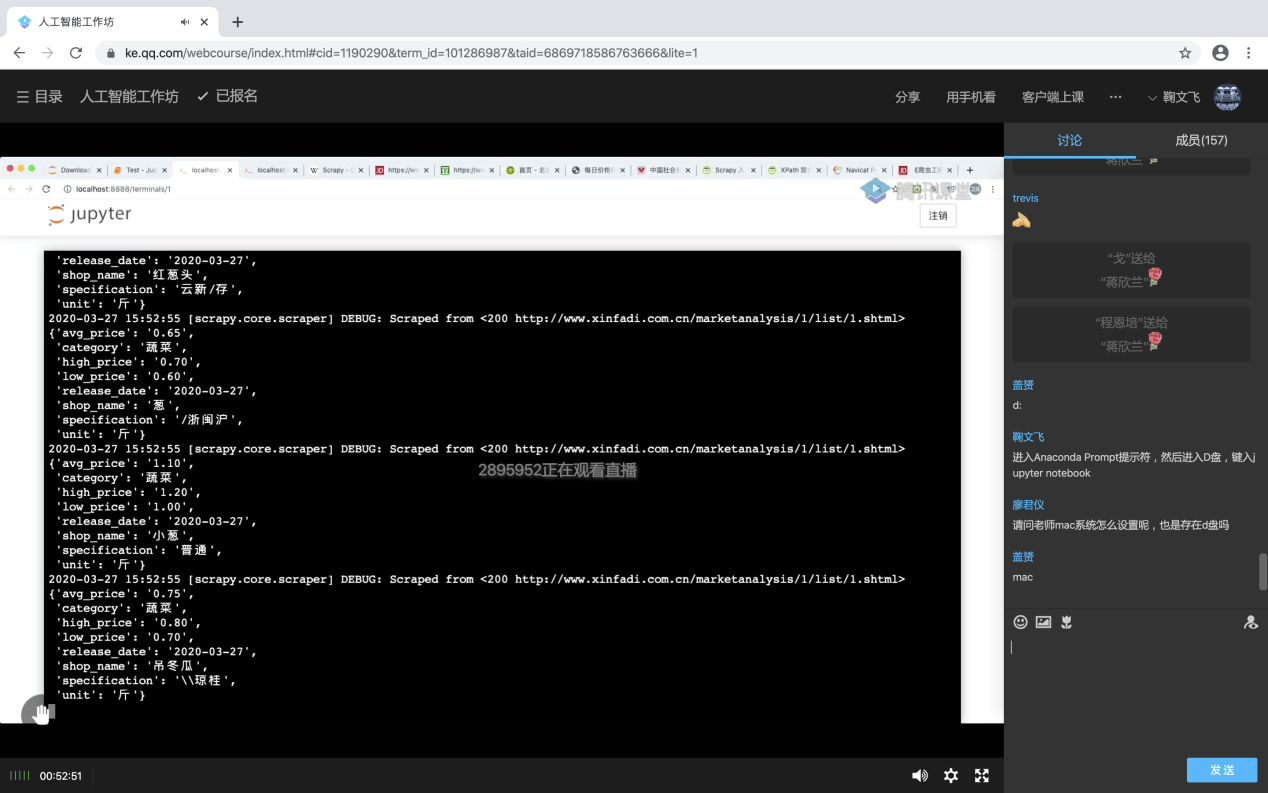1268x793 pixels.
Task: Switch to the 成员(157) tab
Action: pos(1201,140)
